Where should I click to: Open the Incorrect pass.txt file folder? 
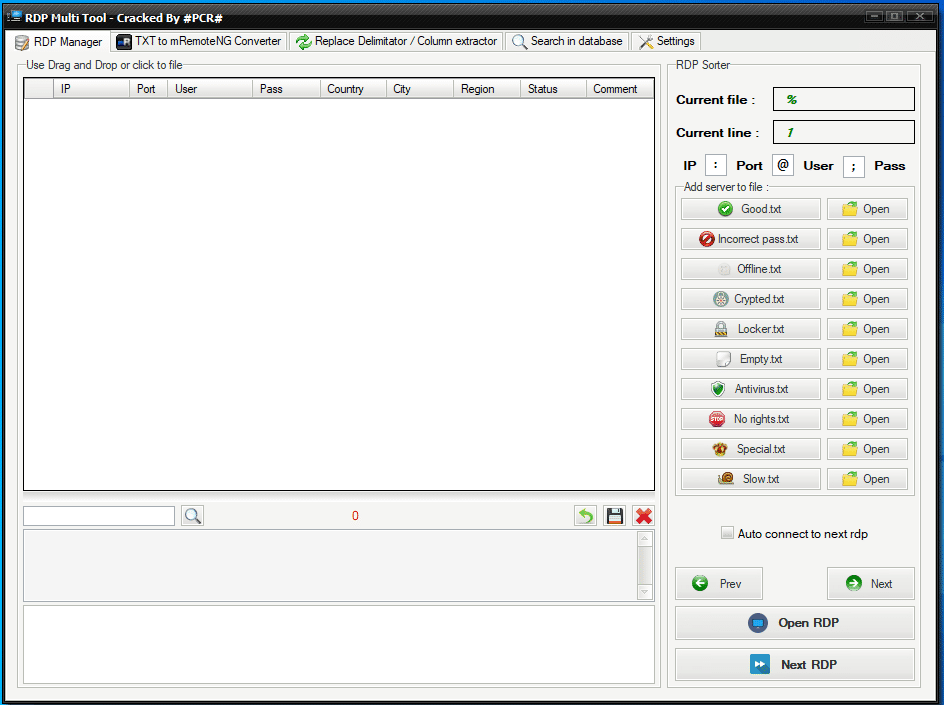pyautogui.click(x=867, y=239)
